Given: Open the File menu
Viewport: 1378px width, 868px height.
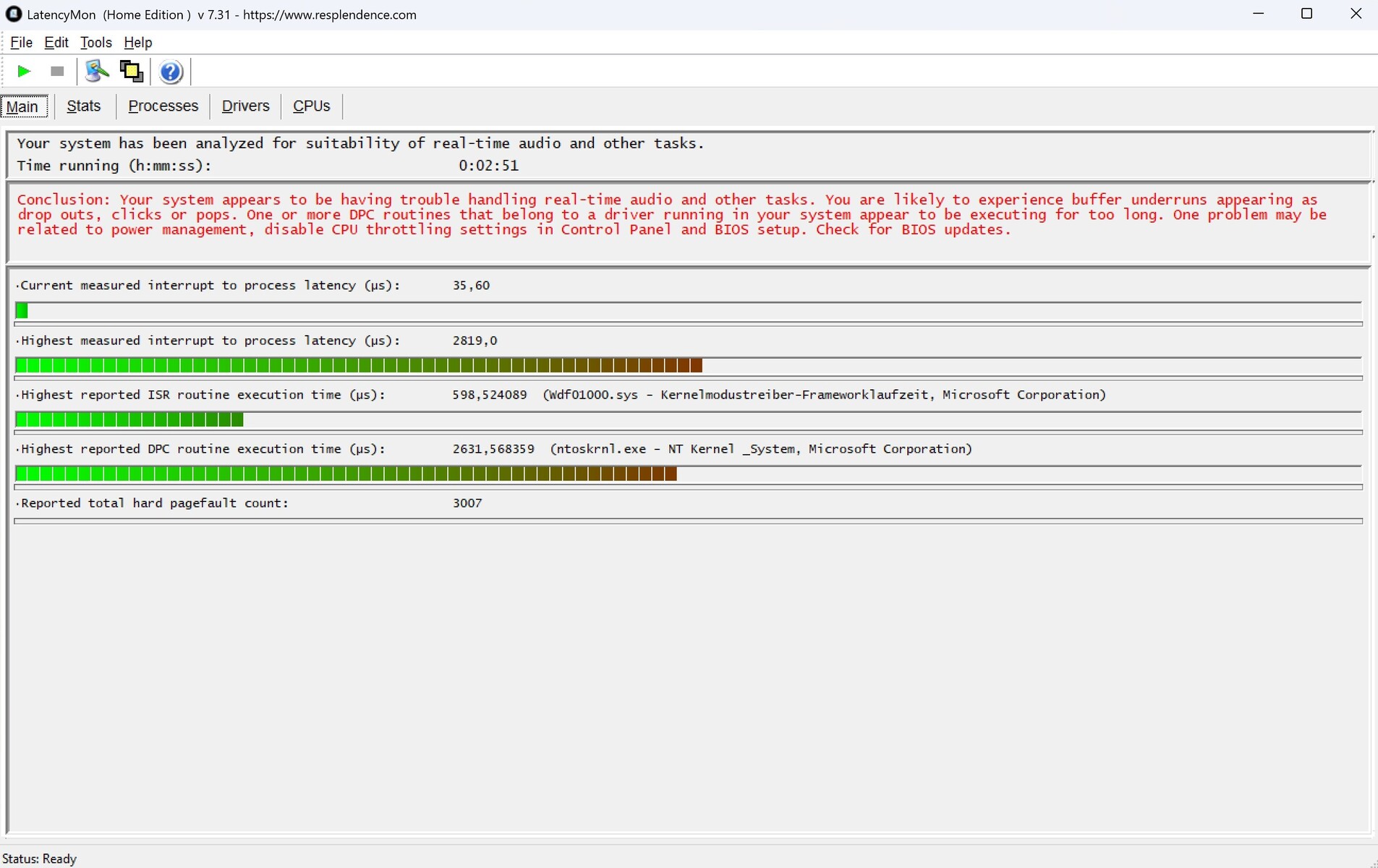Looking at the screenshot, I should [x=21, y=43].
